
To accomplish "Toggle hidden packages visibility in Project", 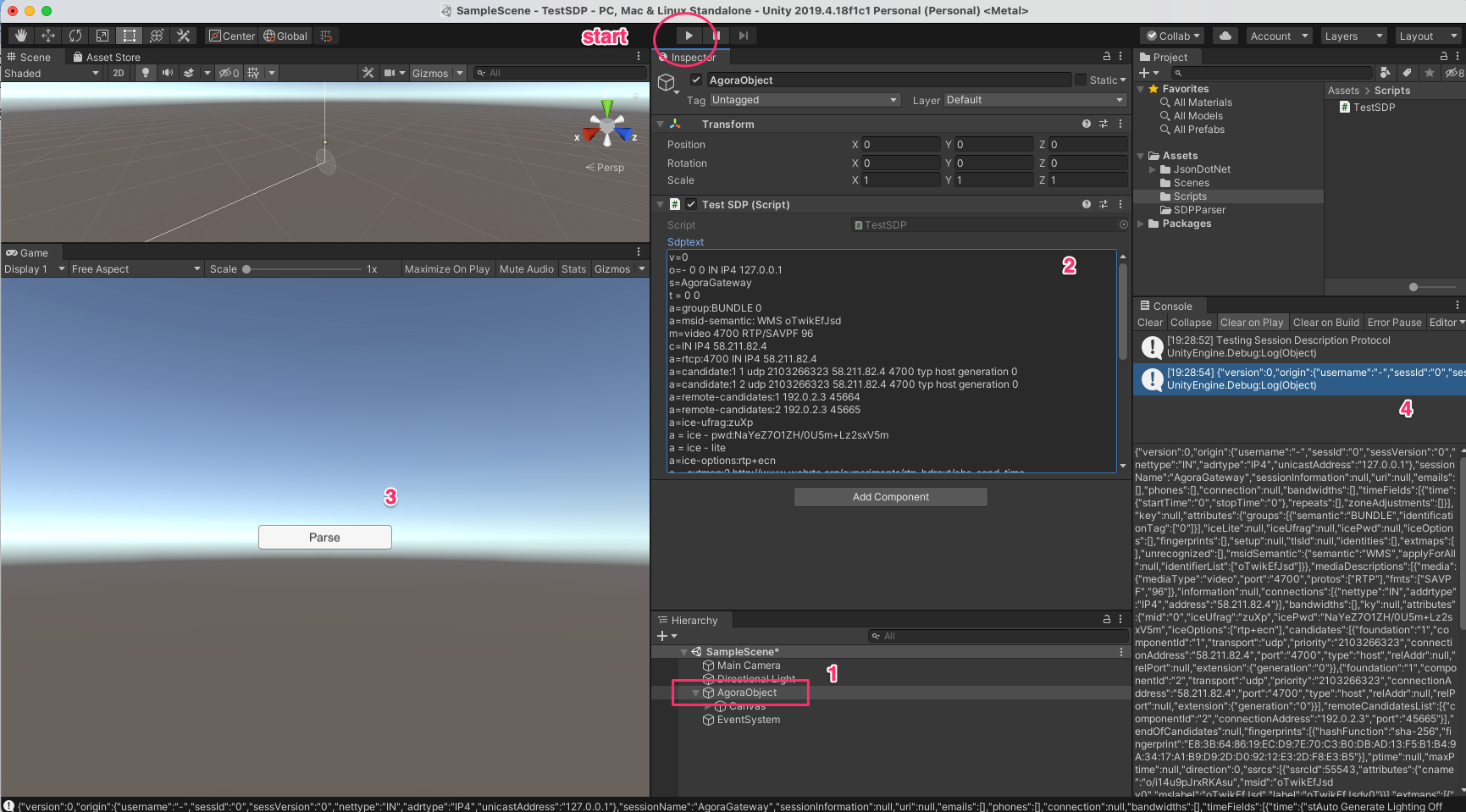I will (1454, 73).
